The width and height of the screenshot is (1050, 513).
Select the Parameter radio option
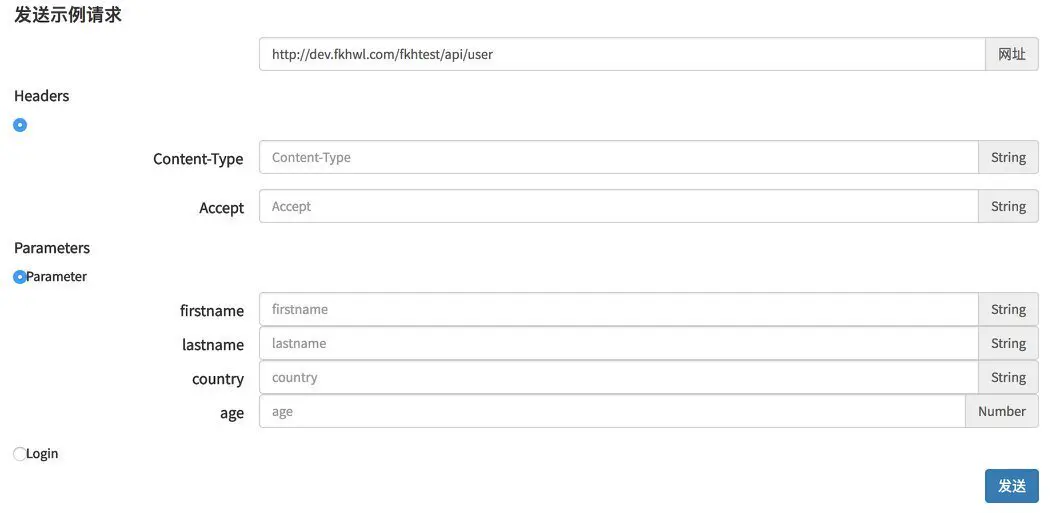point(20,277)
